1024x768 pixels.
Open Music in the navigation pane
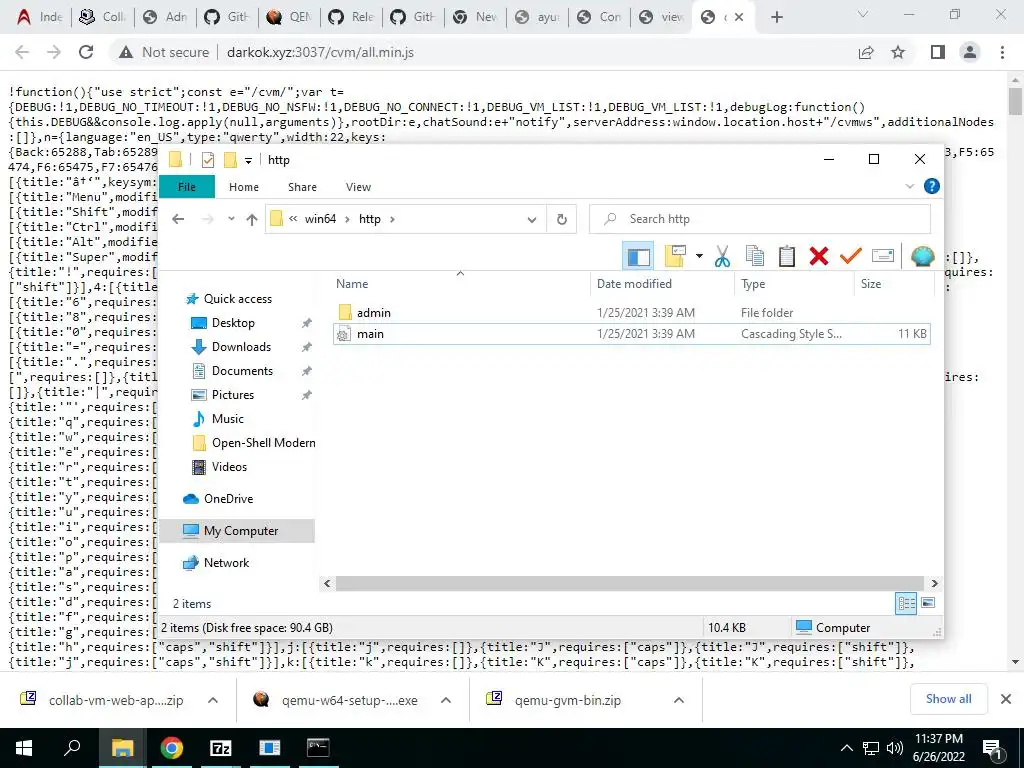pyautogui.click(x=227, y=419)
